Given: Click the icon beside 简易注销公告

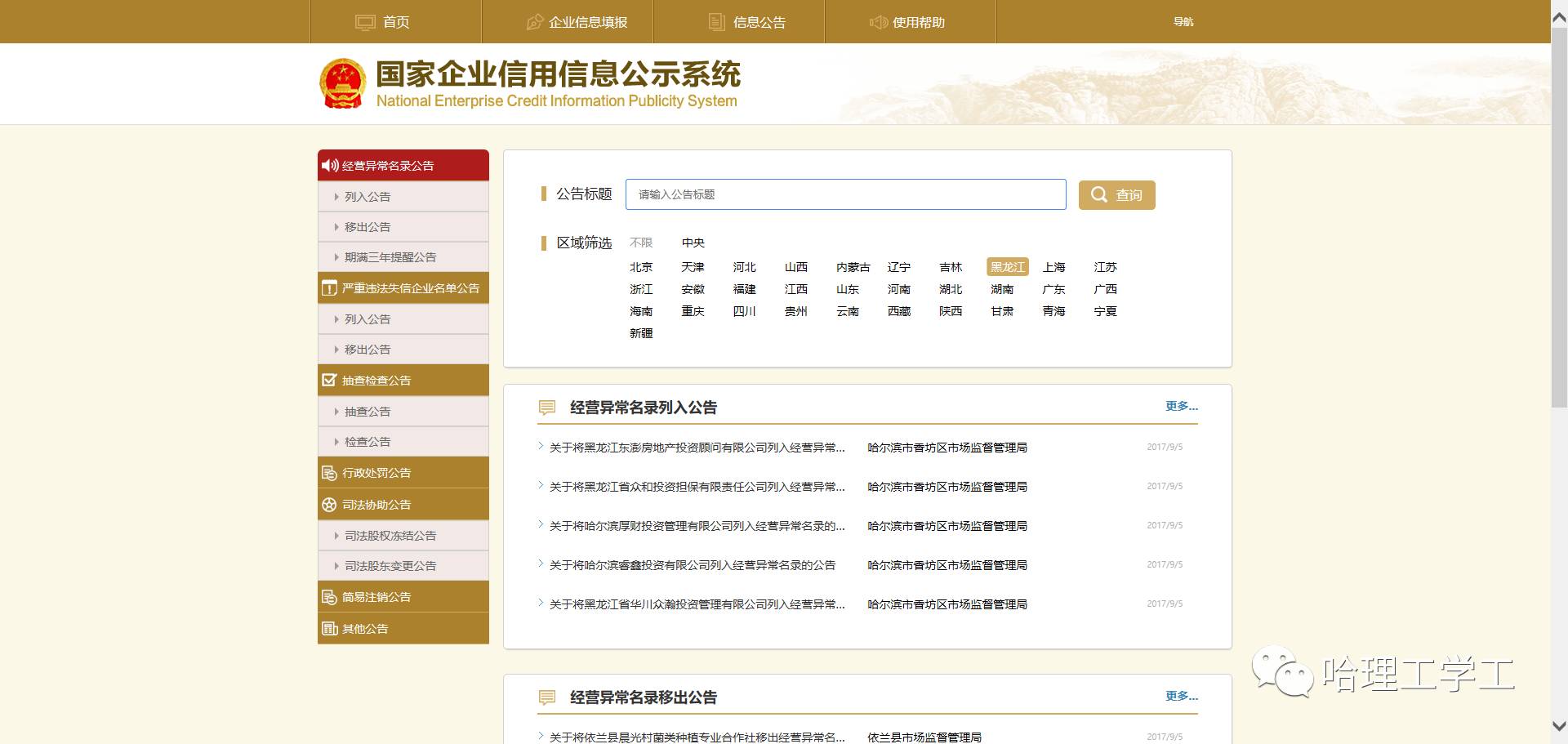Looking at the screenshot, I should tap(329, 597).
